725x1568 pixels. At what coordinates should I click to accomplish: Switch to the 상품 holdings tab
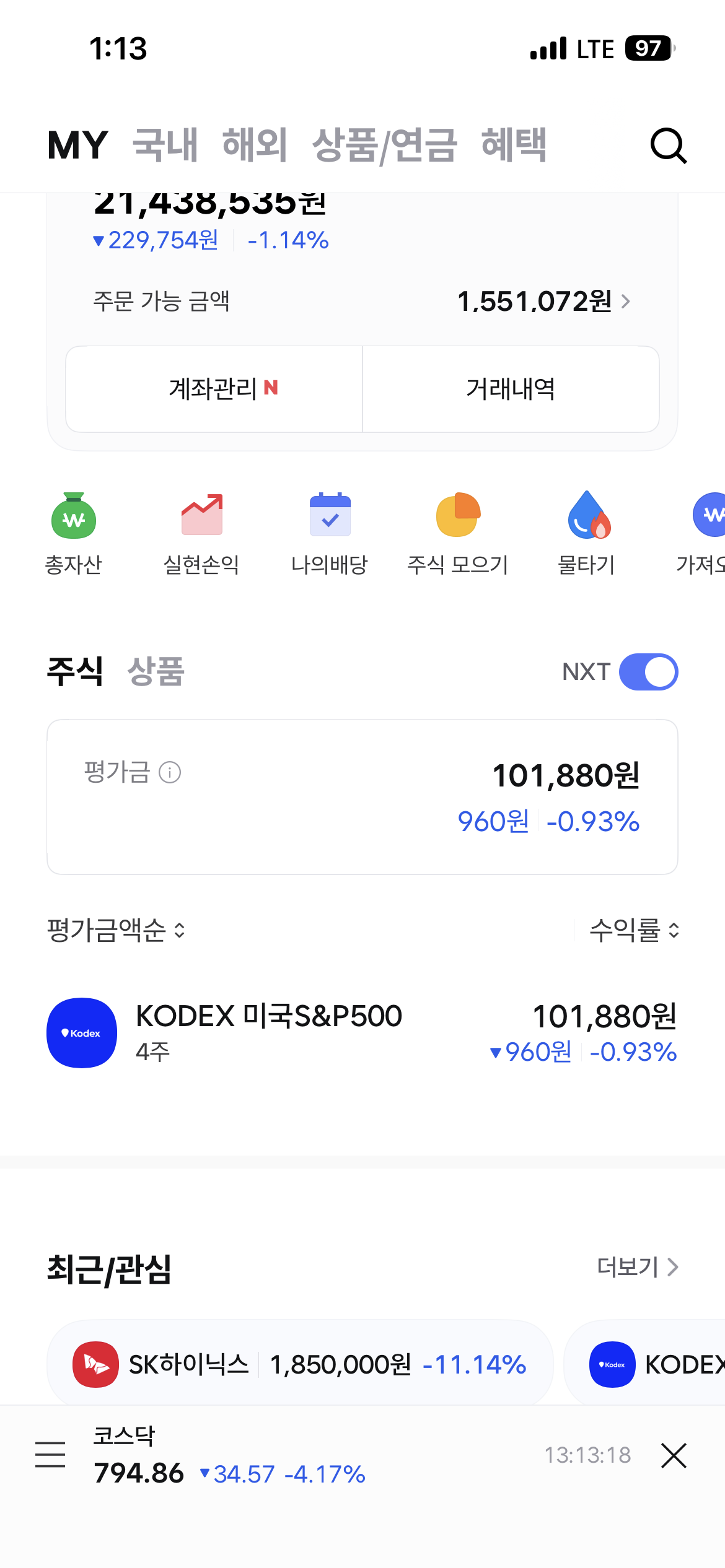coord(156,671)
